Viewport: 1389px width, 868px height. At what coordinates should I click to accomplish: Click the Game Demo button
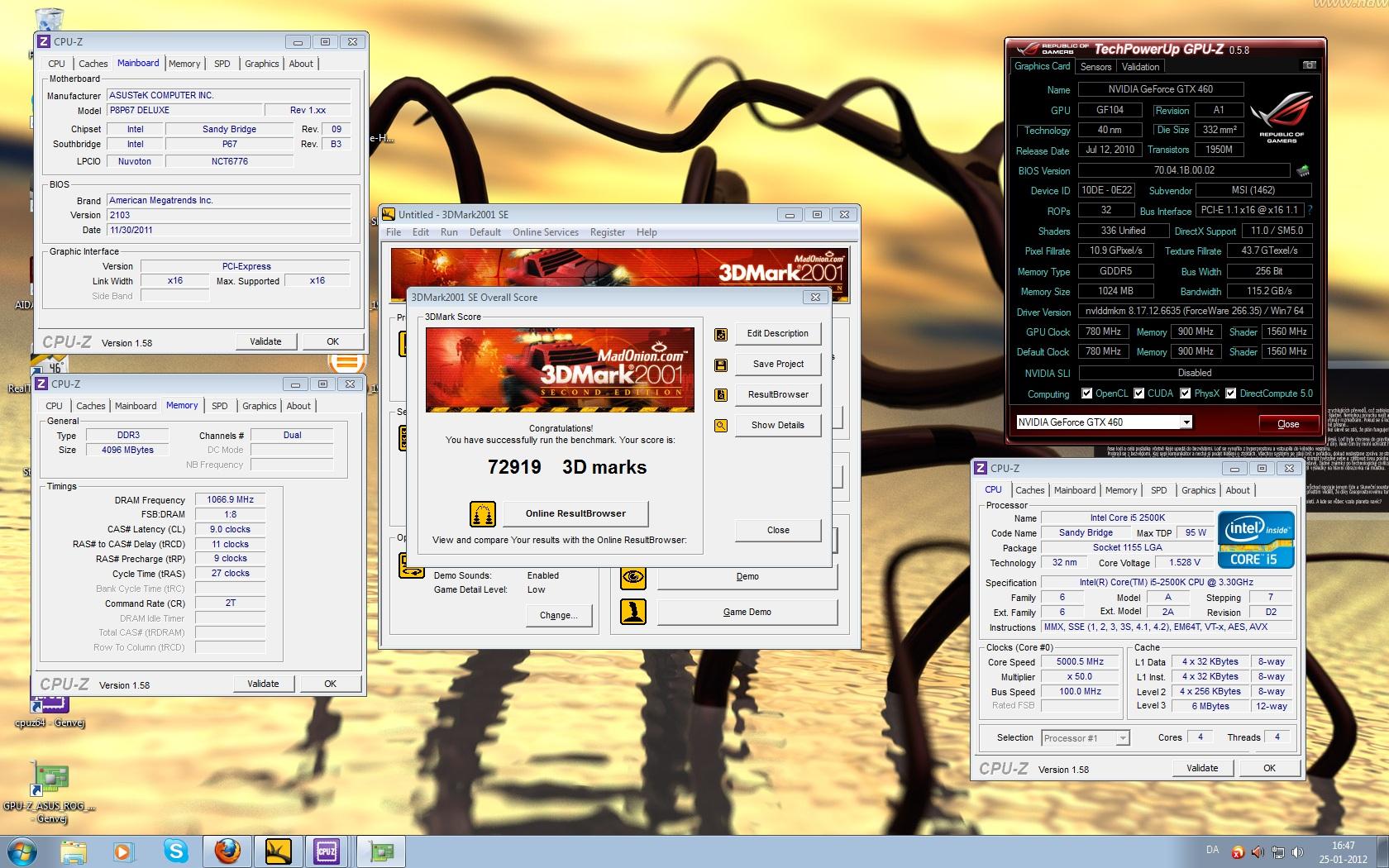coord(747,613)
